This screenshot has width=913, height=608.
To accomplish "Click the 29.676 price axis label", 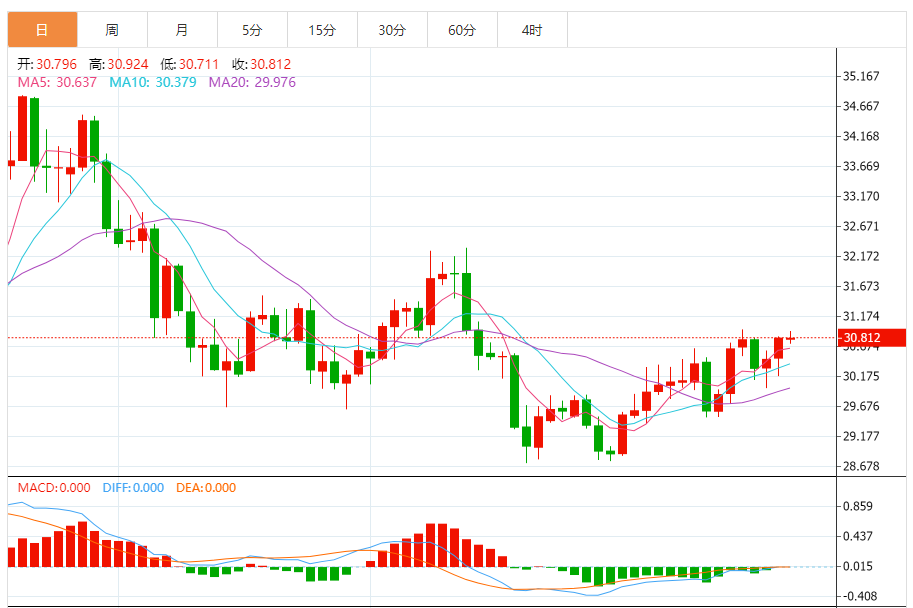I will pyautogui.click(x=861, y=406).
